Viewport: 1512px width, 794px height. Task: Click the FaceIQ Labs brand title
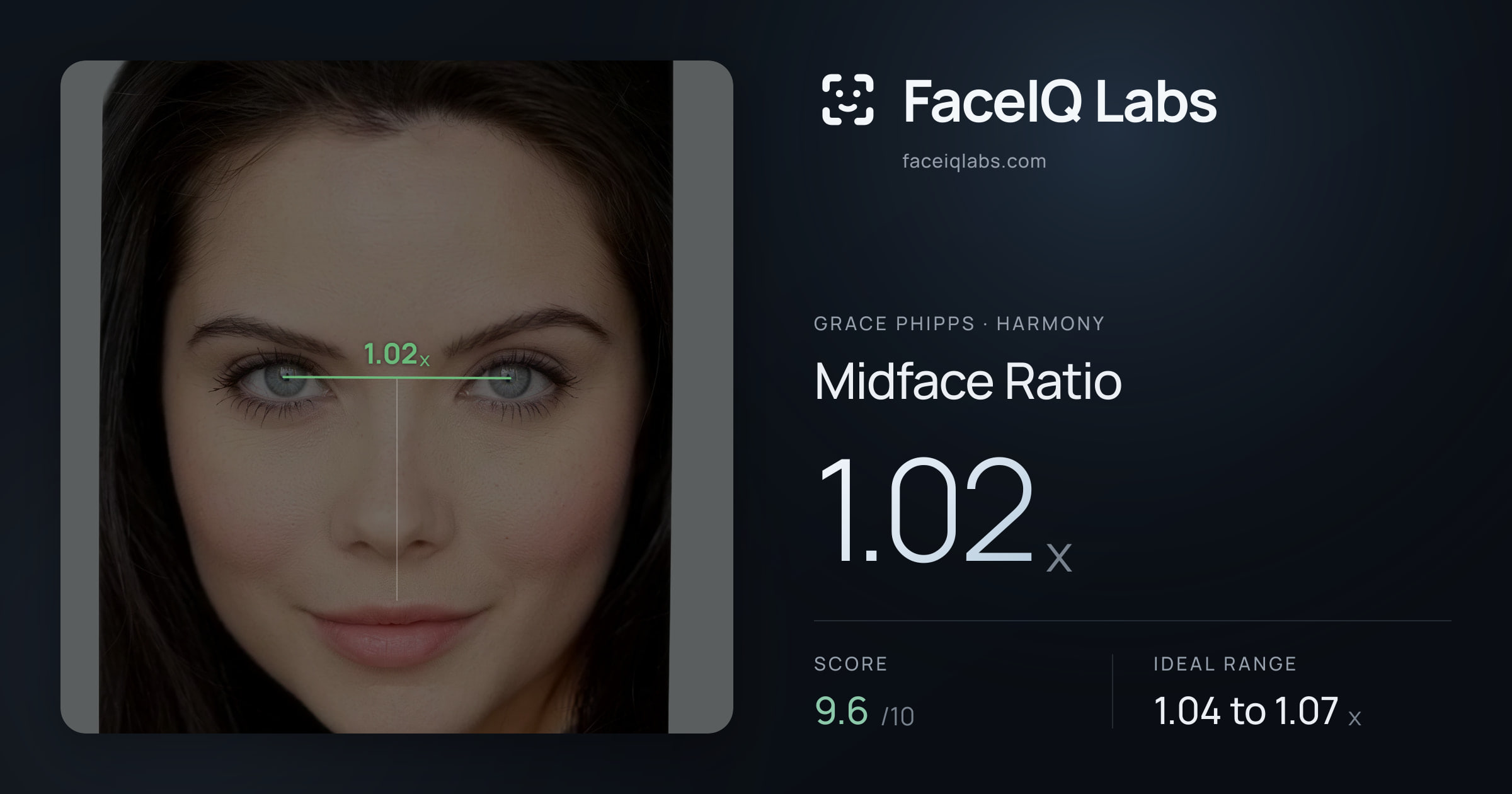click(1060, 101)
